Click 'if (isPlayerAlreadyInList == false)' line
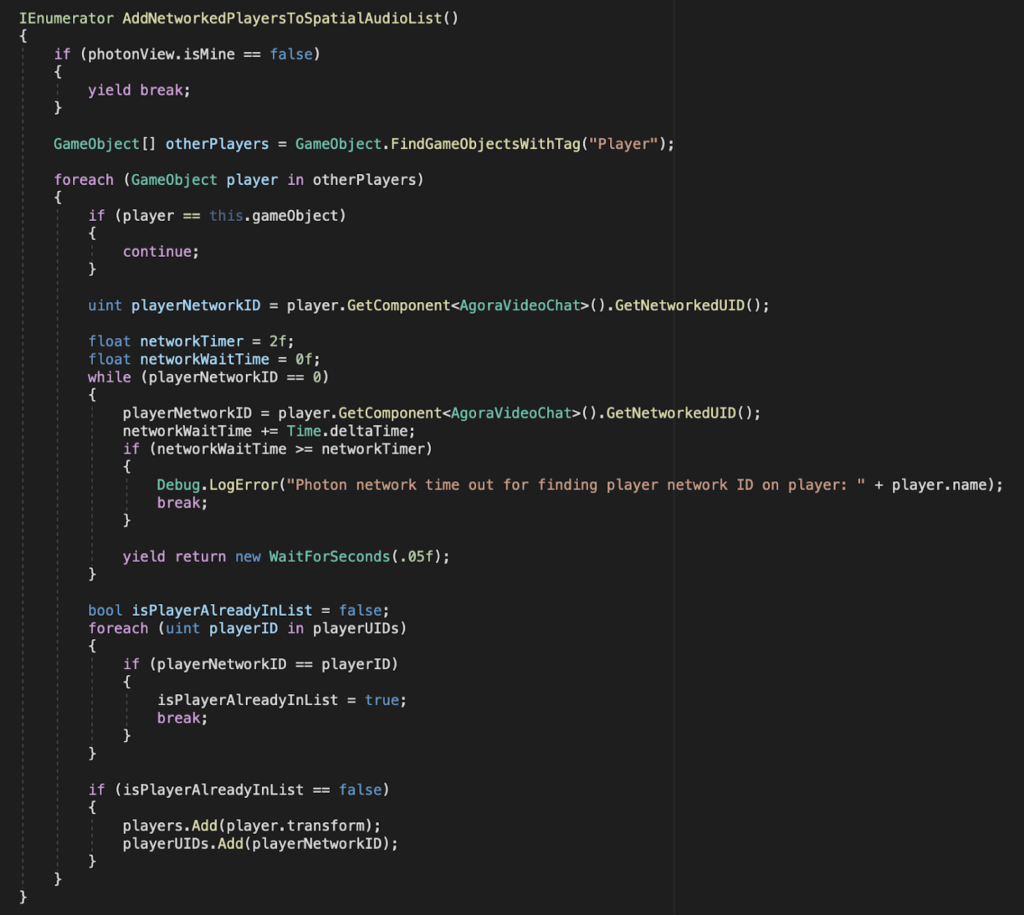The width and height of the screenshot is (1024, 915). pyautogui.click(x=239, y=790)
